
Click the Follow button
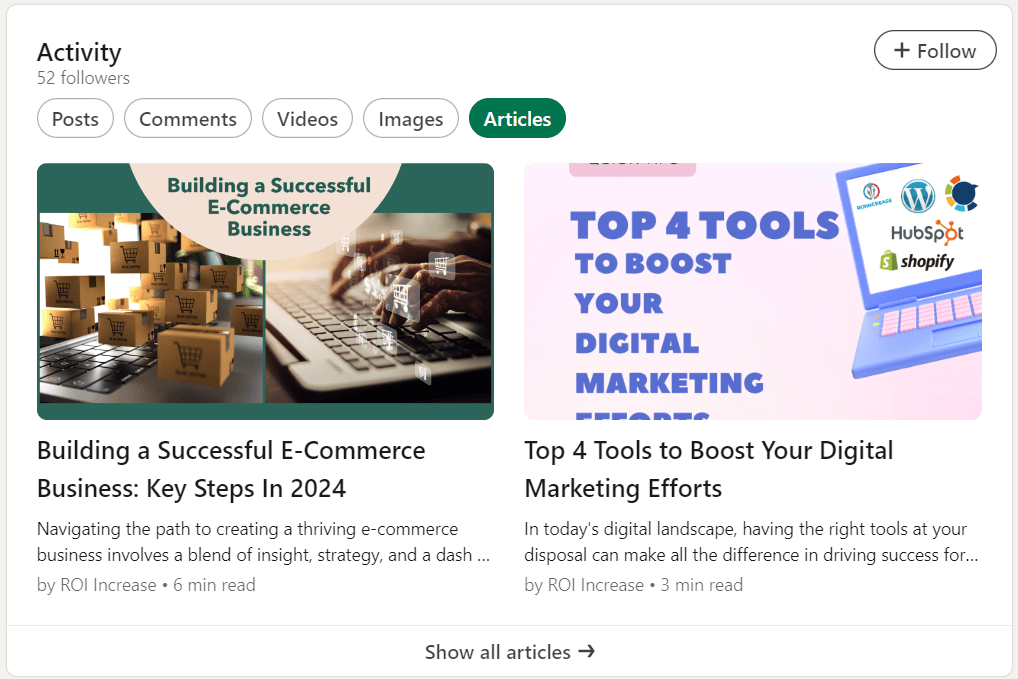(935, 49)
